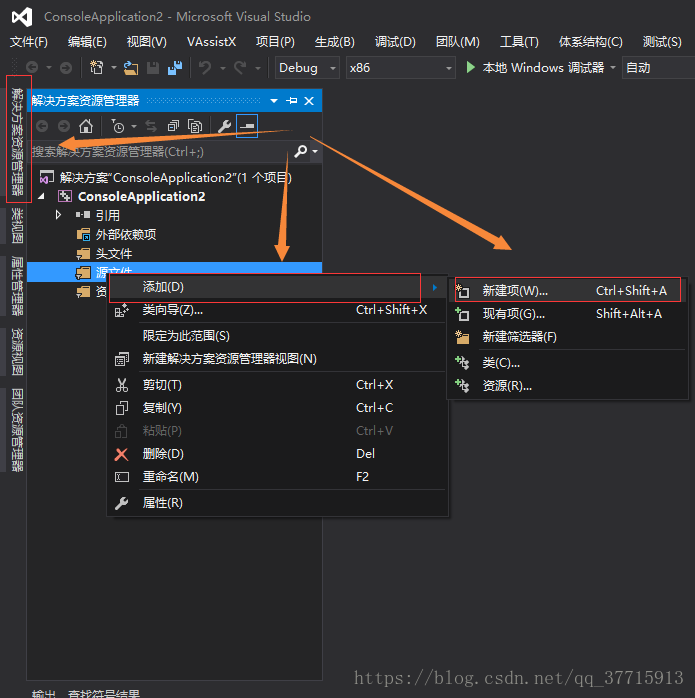Choose 新建项(W)... from the submenu

568,291
